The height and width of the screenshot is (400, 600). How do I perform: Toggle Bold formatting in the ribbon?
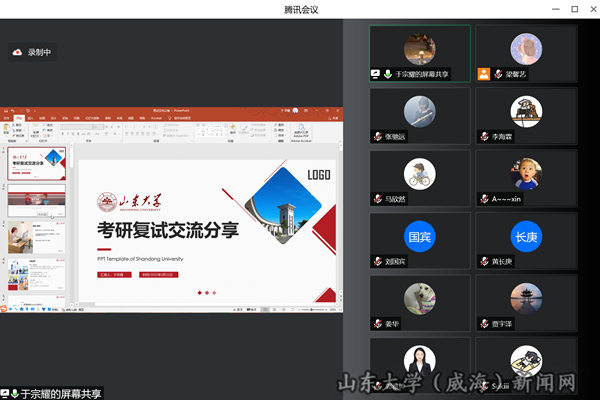tap(62, 134)
